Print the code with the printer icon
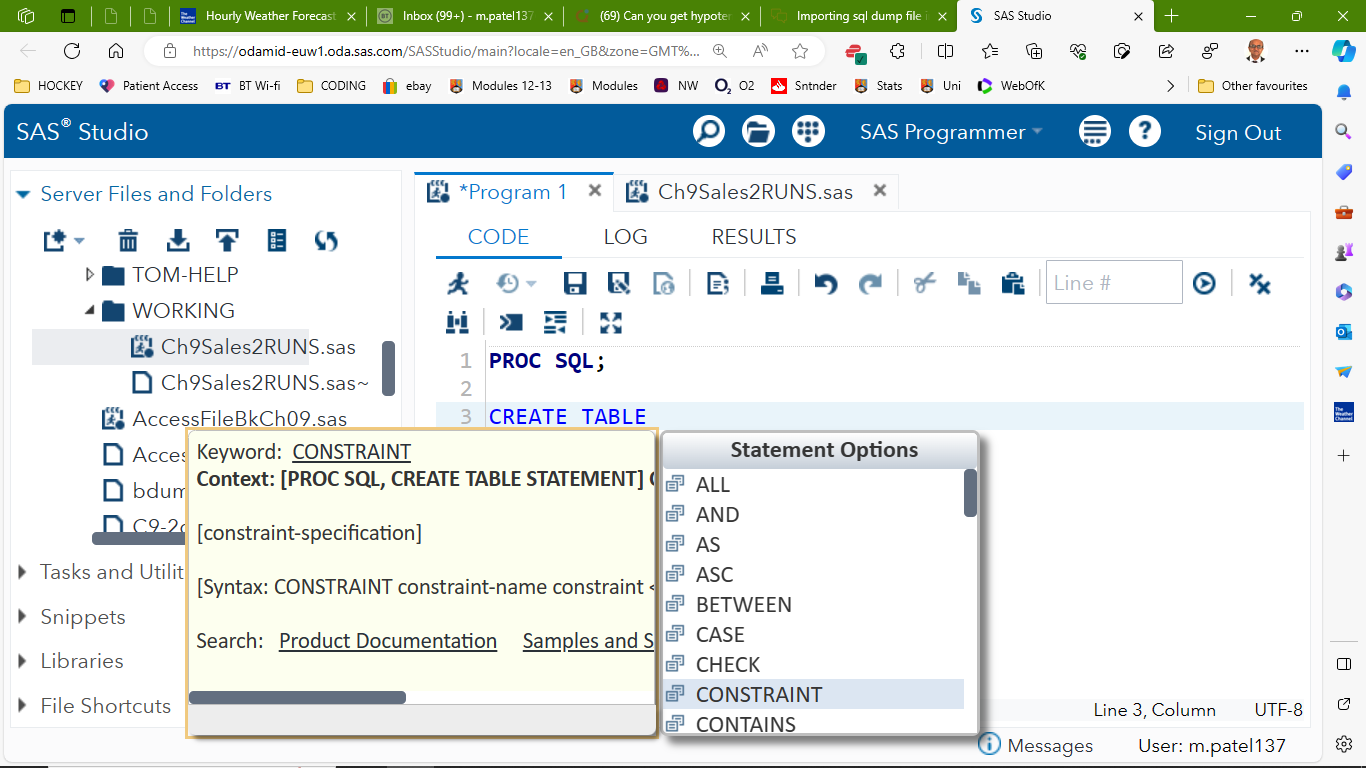The height and width of the screenshot is (768, 1366). 772,283
